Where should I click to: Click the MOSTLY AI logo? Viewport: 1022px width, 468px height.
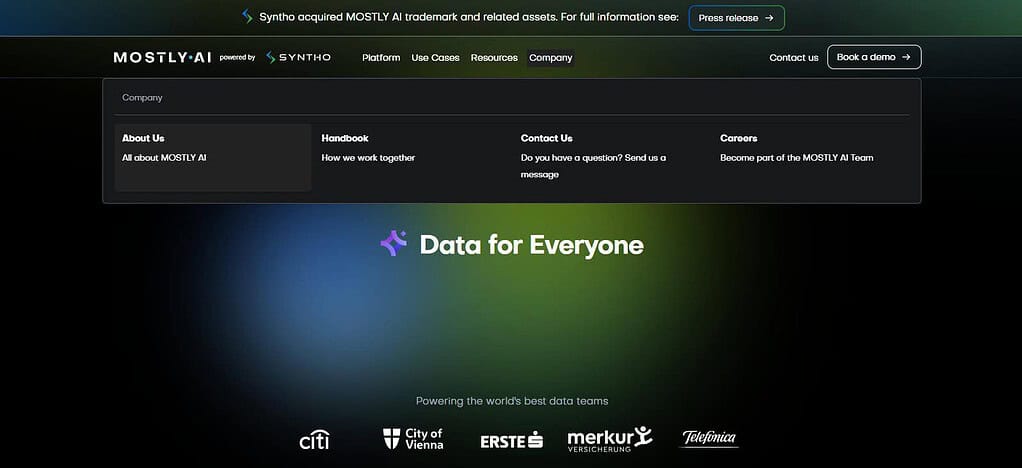point(162,57)
